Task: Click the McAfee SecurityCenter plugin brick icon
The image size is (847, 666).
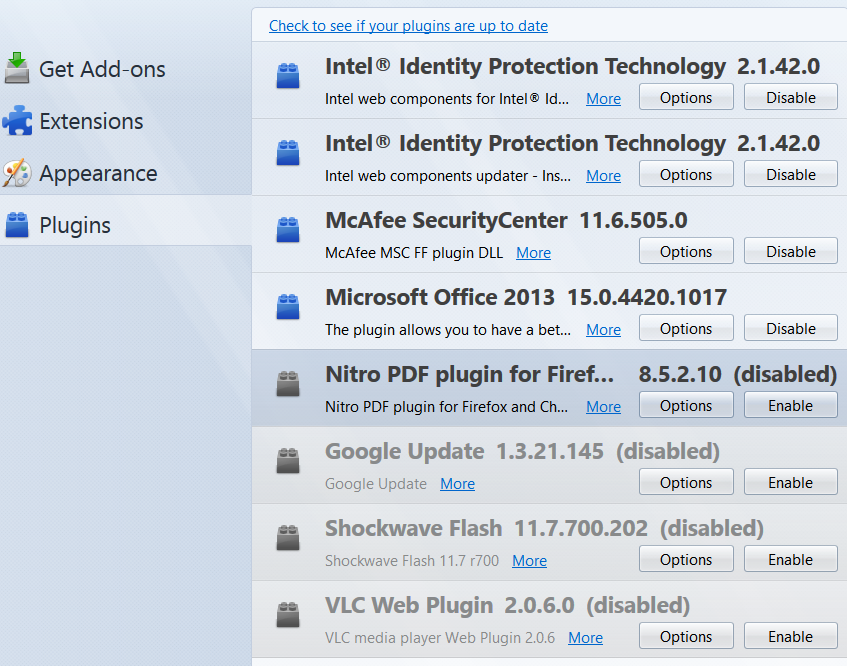Action: tap(288, 230)
